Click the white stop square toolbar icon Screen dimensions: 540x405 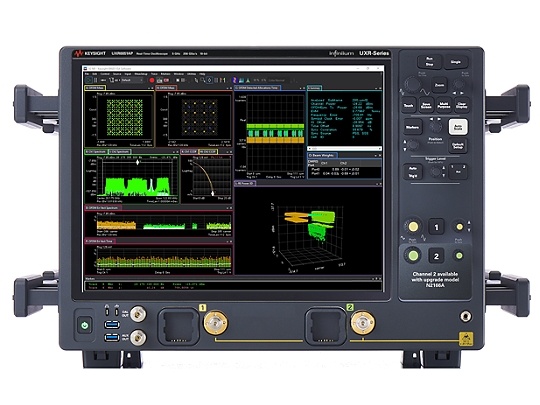click(178, 80)
